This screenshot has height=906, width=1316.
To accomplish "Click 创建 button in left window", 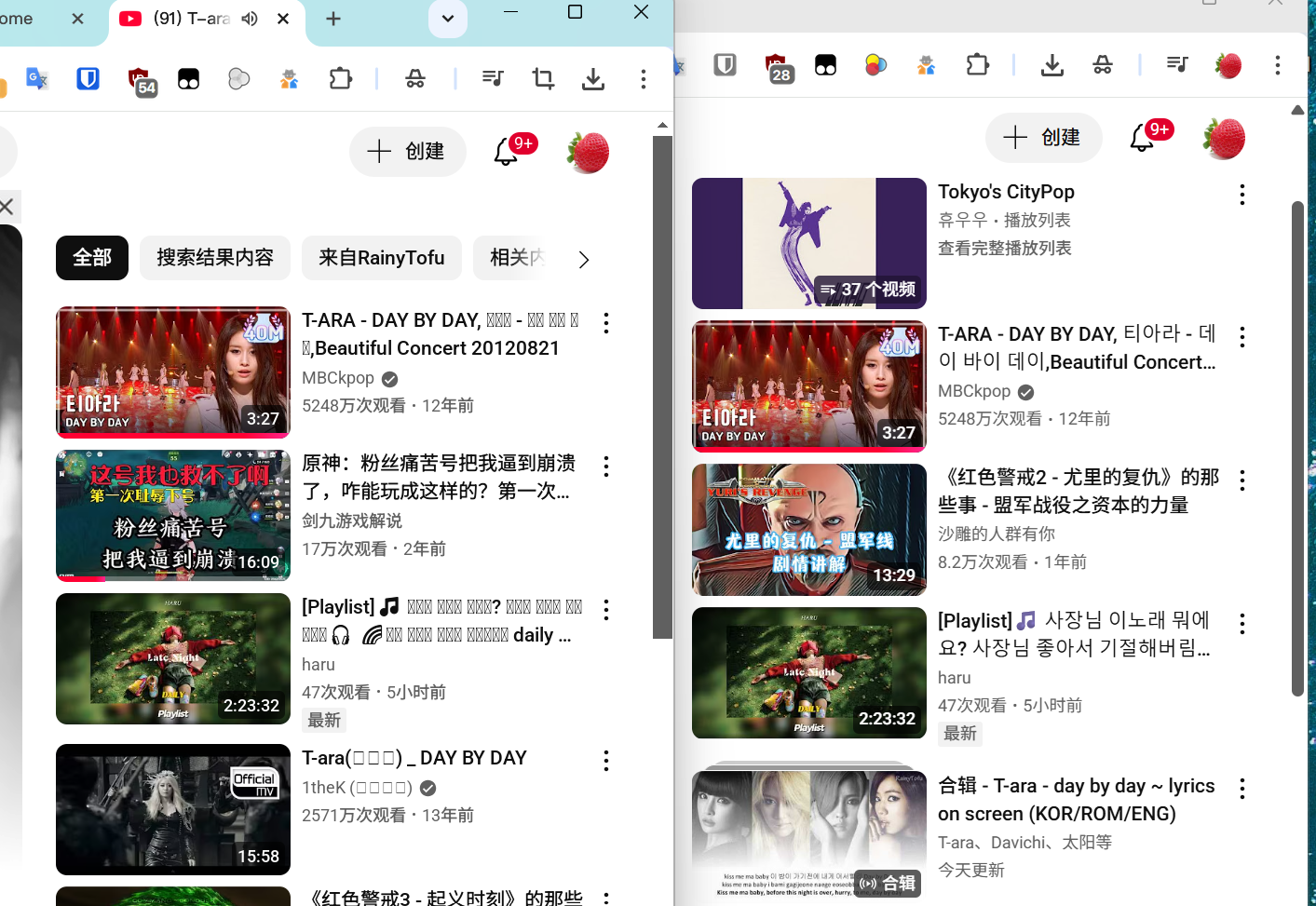I will [x=408, y=151].
